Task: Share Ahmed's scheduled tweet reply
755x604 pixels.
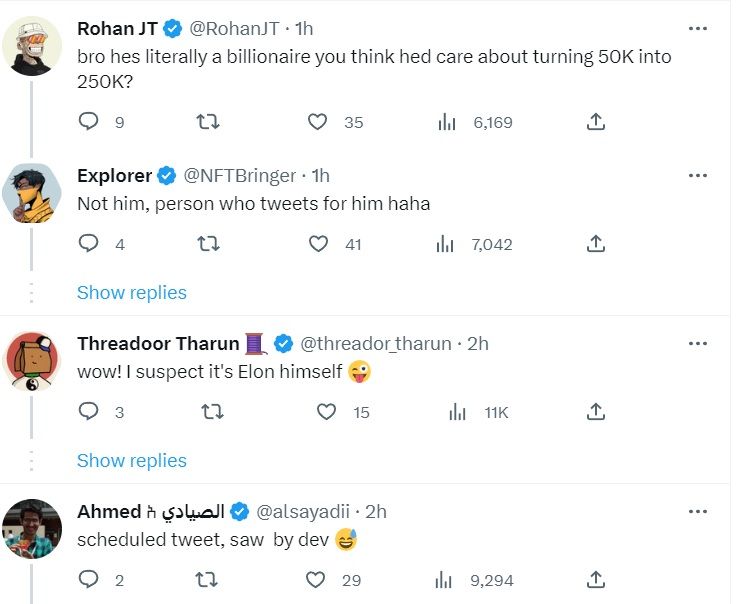Action: tap(595, 579)
